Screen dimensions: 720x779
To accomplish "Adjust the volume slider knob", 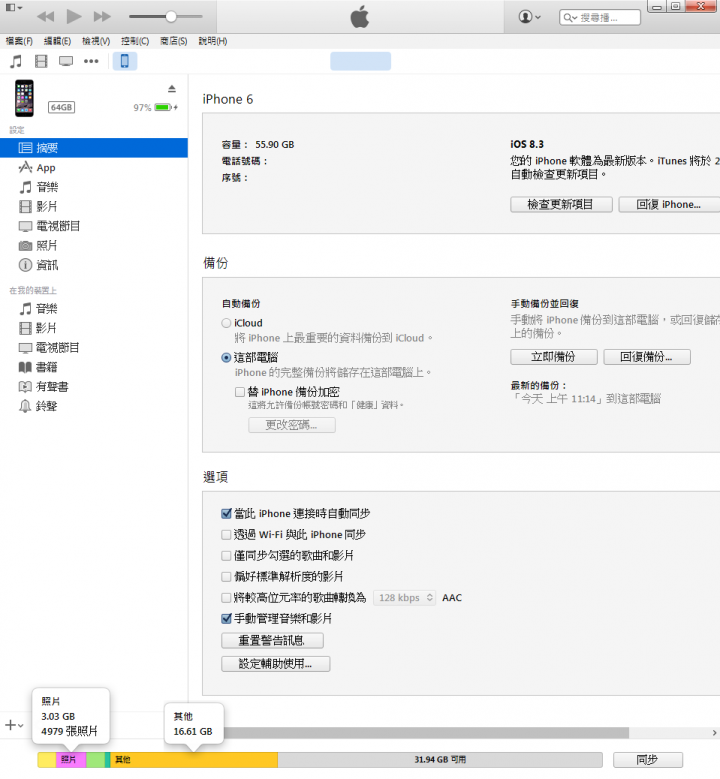I will [171, 17].
